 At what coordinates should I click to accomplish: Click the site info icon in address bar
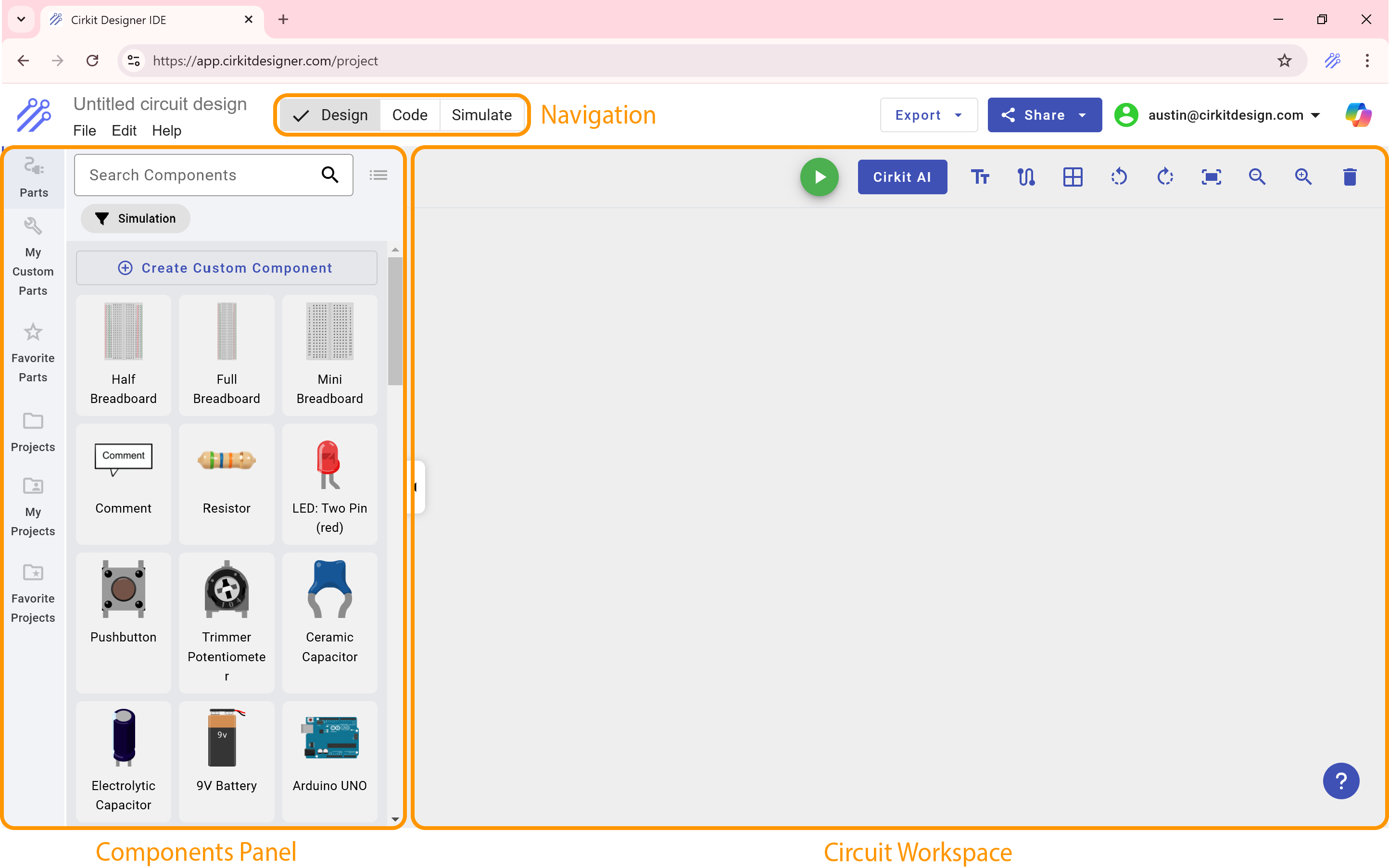(x=134, y=60)
